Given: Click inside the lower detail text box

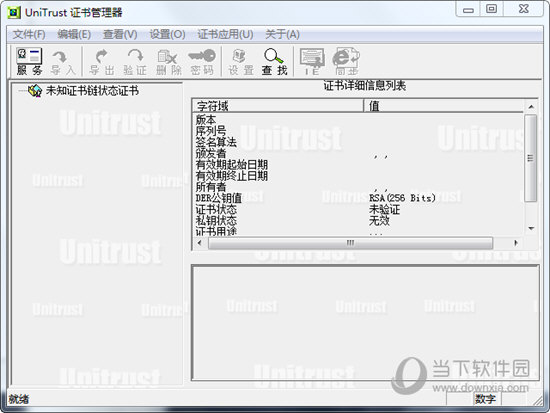Looking at the screenshot, I should pos(365,322).
